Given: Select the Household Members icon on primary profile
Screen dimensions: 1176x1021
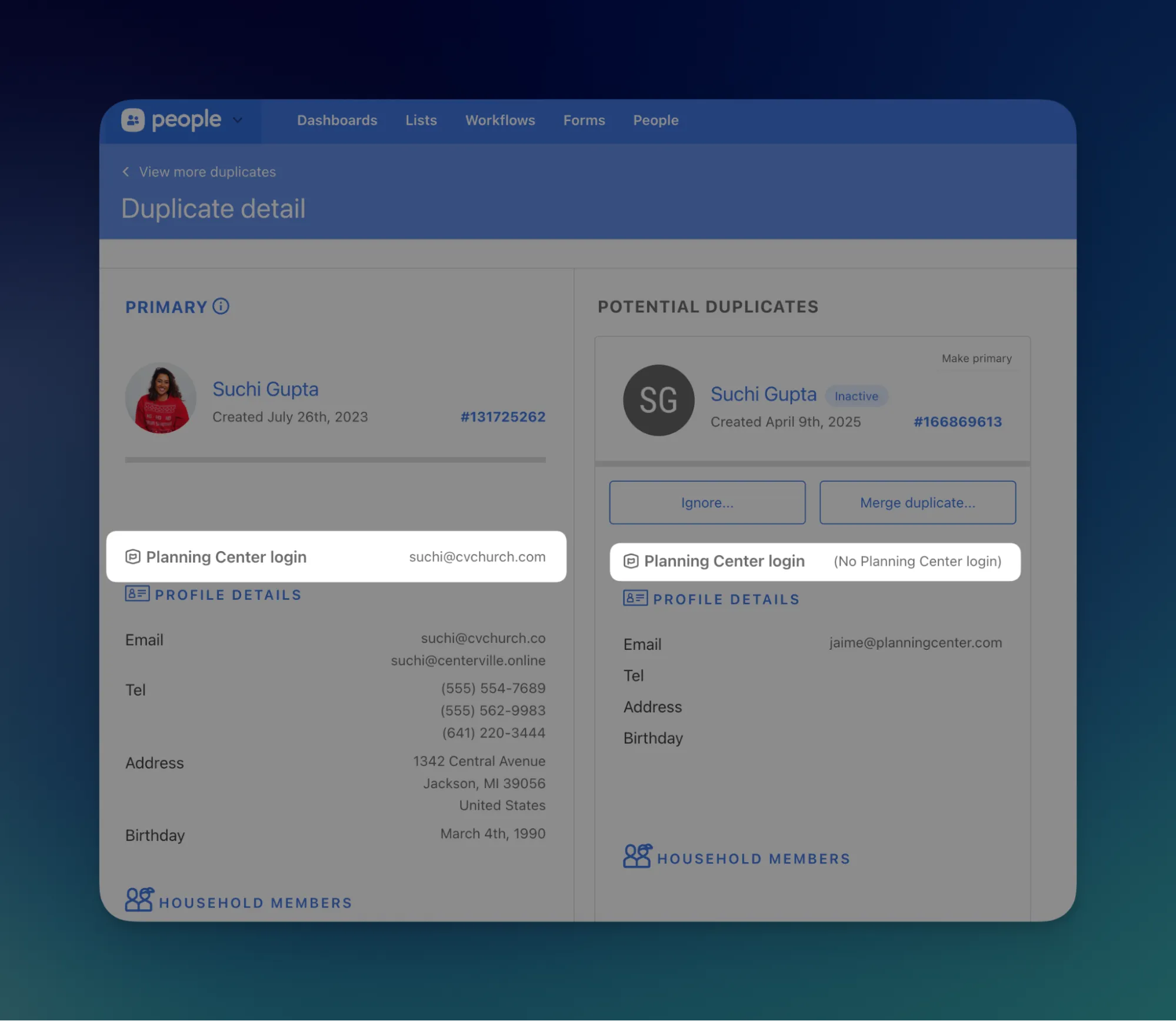Looking at the screenshot, I should point(140,899).
